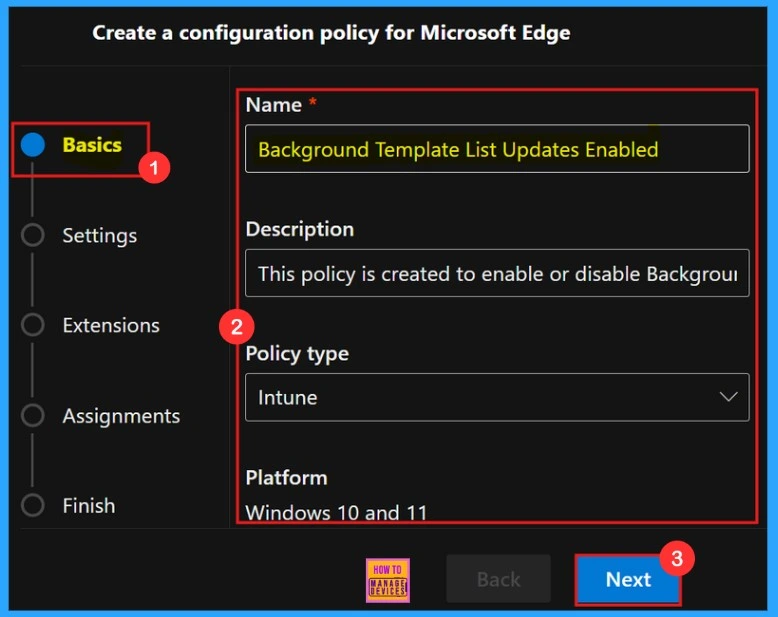Select the Basics step
Image resolution: width=778 pixels, height=617 pixels.
pyautogui.click(x=92, y=145)
